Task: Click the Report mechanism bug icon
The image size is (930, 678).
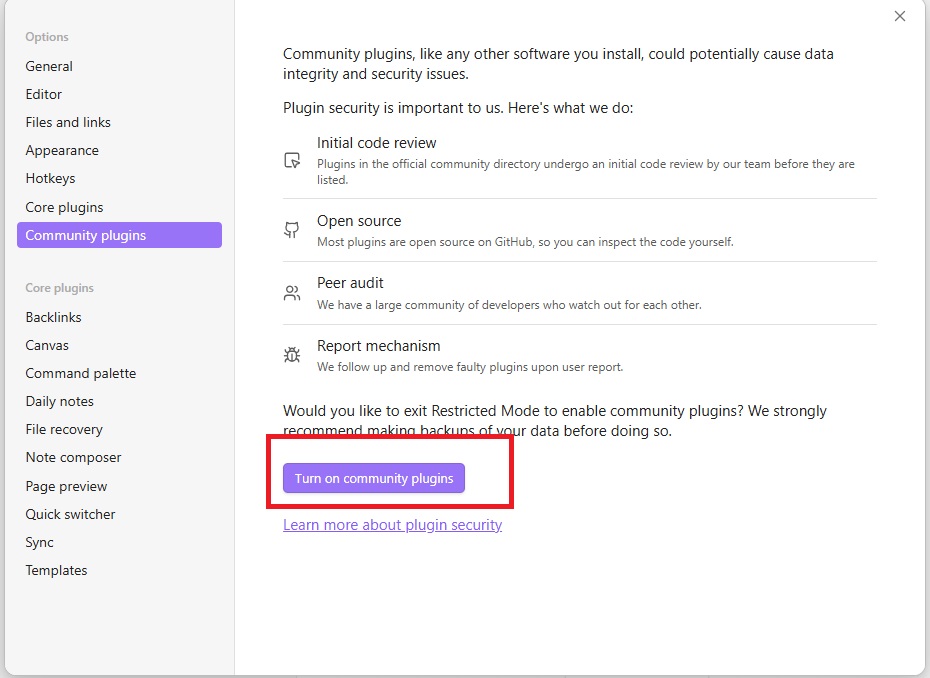Action: 292,355
